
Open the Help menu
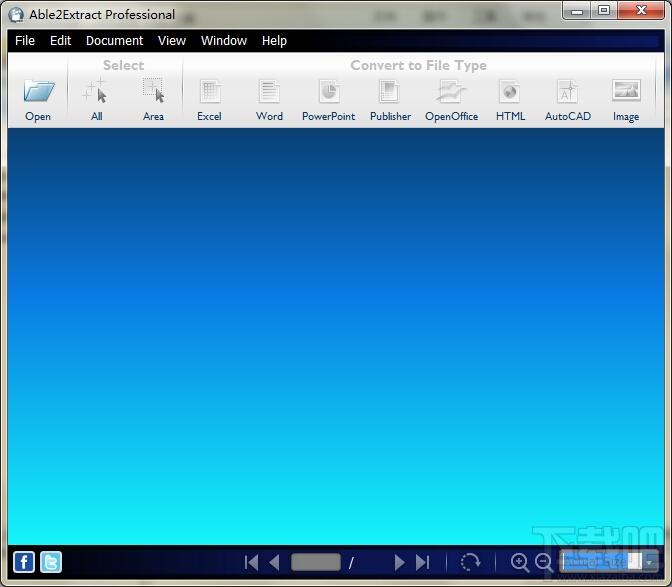point(274,41)
